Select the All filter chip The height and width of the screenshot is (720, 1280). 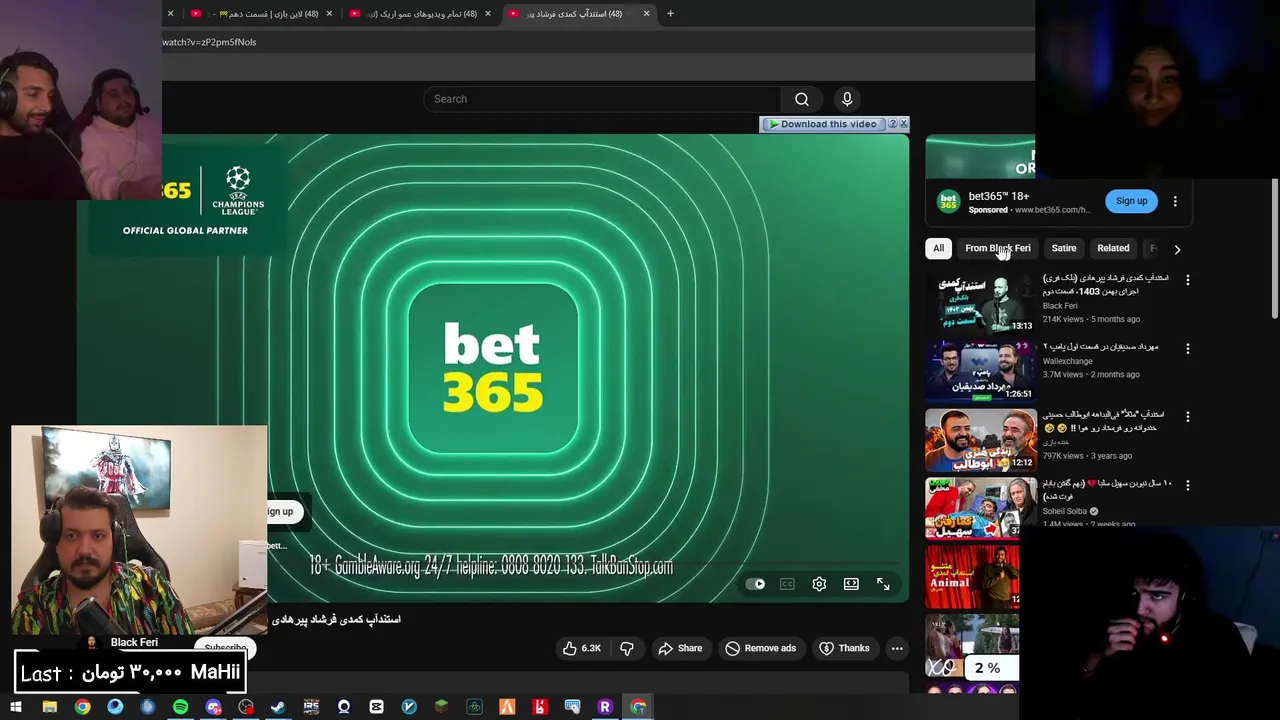pos(938,248)
